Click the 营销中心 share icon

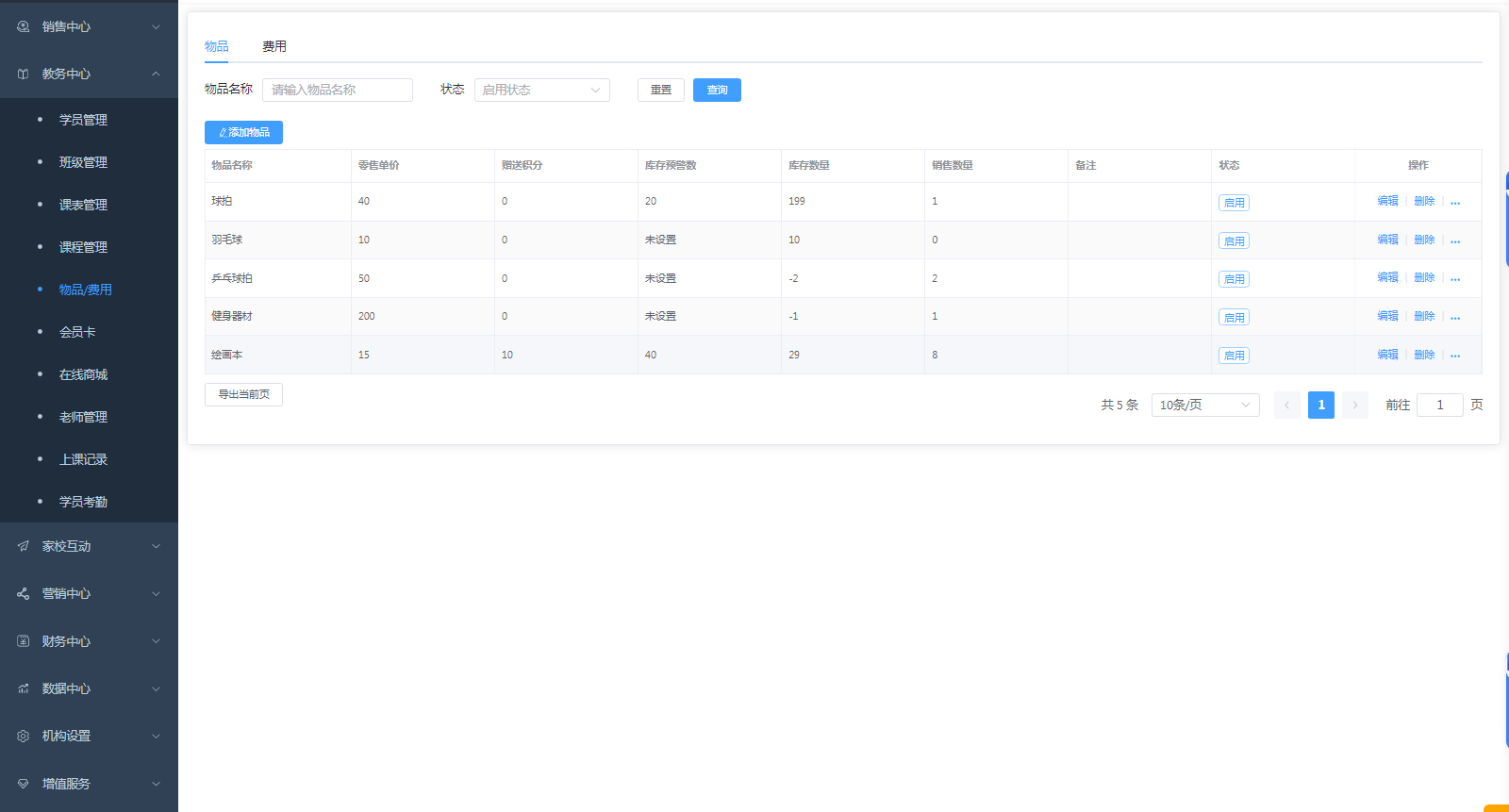tap(24, 593)
